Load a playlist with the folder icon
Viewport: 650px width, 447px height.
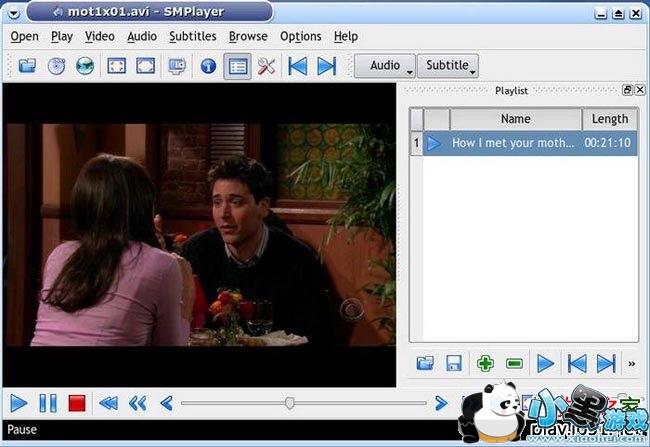tap(425, 364)
